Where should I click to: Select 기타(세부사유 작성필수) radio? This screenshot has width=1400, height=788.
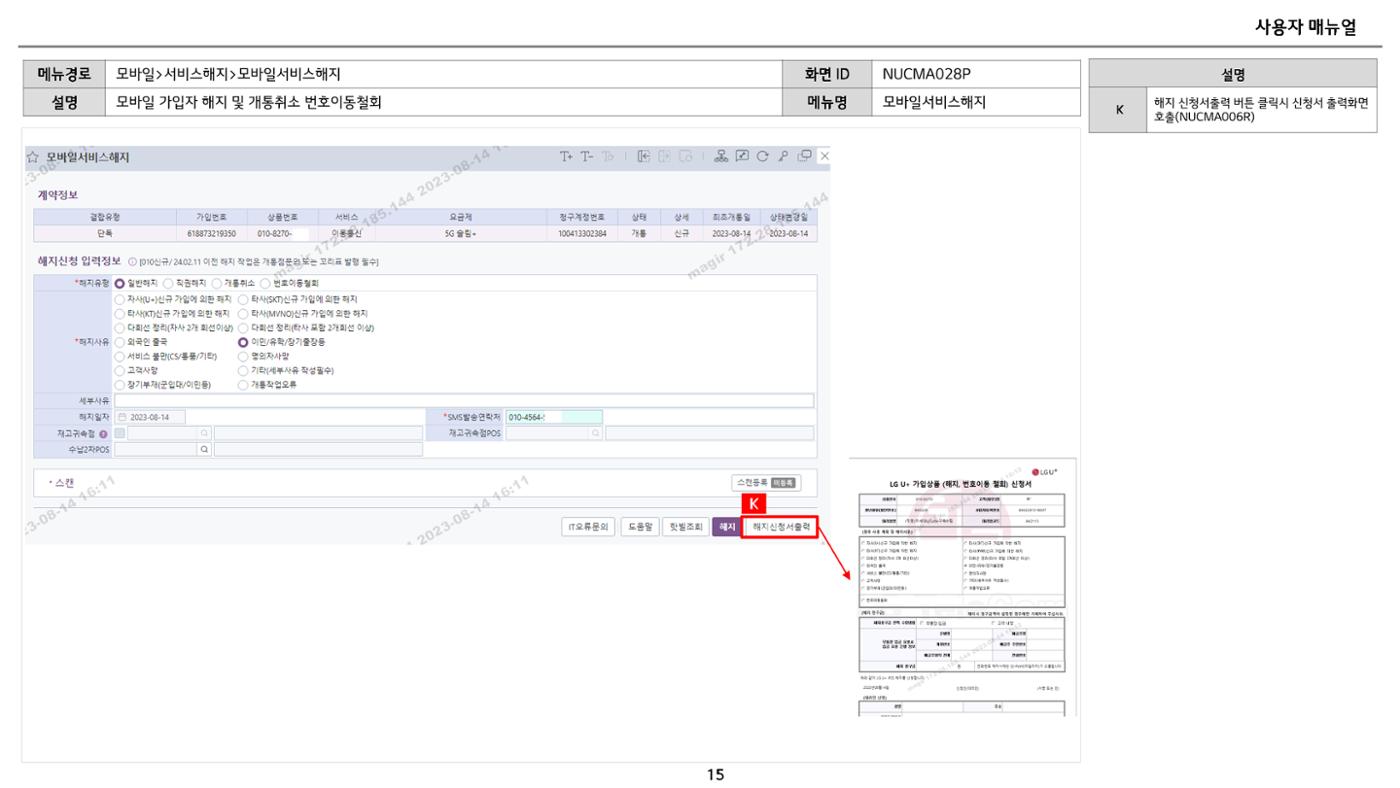[243, 370]
